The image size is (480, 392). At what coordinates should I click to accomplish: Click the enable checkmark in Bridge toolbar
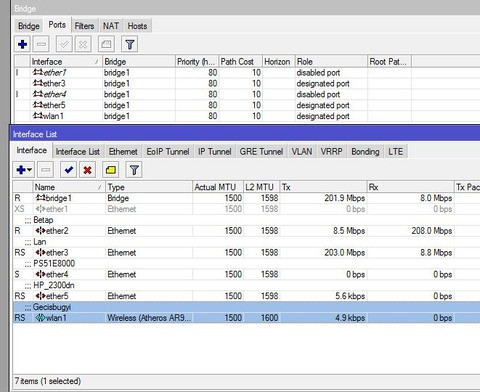click(x=64, y=44)
